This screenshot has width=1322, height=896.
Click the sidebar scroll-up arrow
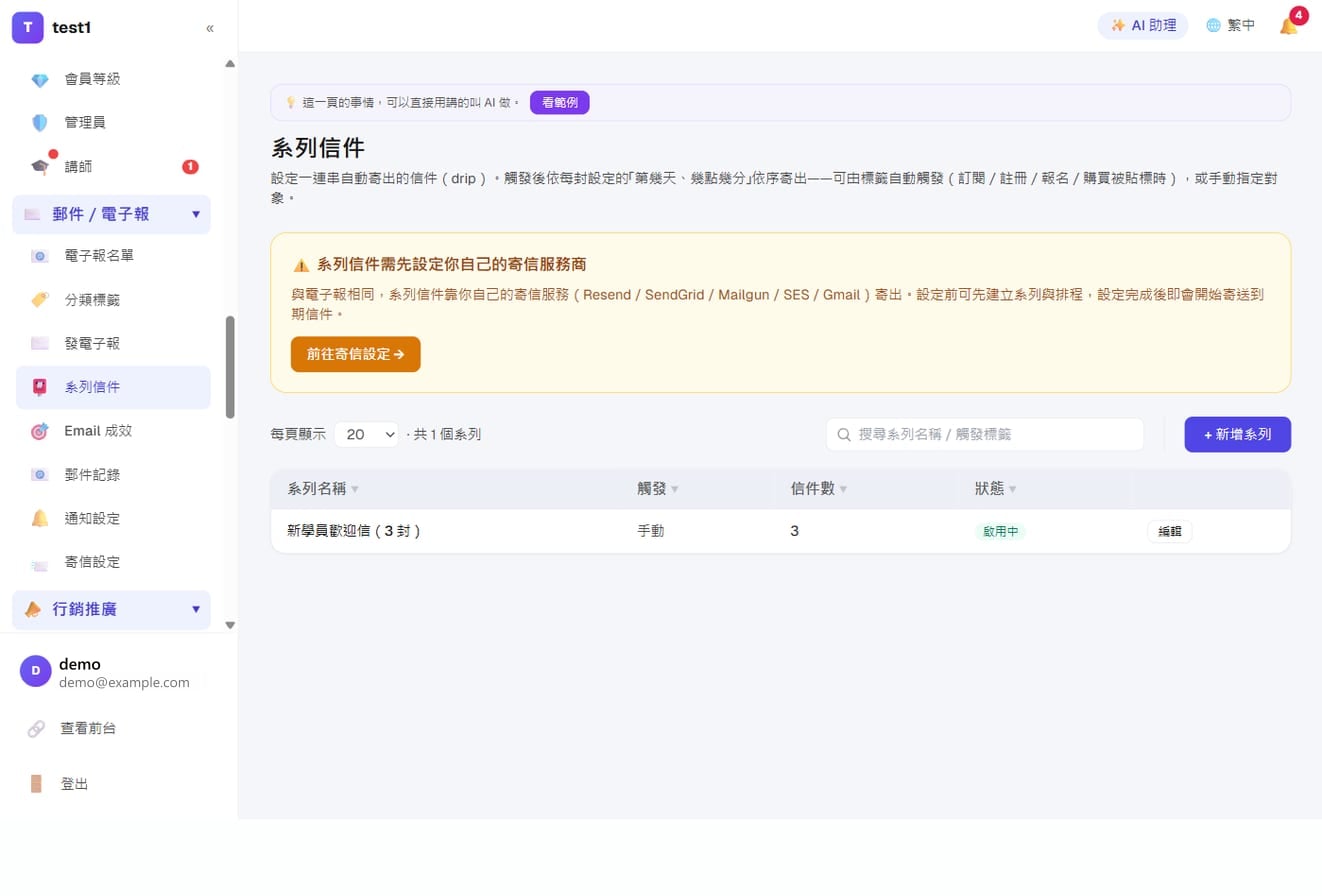point(230,64)
